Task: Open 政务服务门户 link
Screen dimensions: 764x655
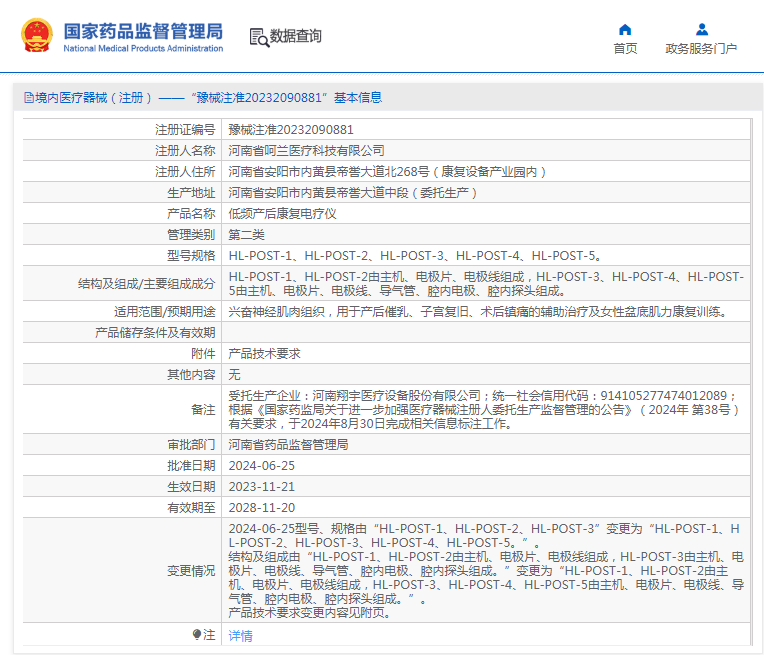Action: click(x=701, y=49)
